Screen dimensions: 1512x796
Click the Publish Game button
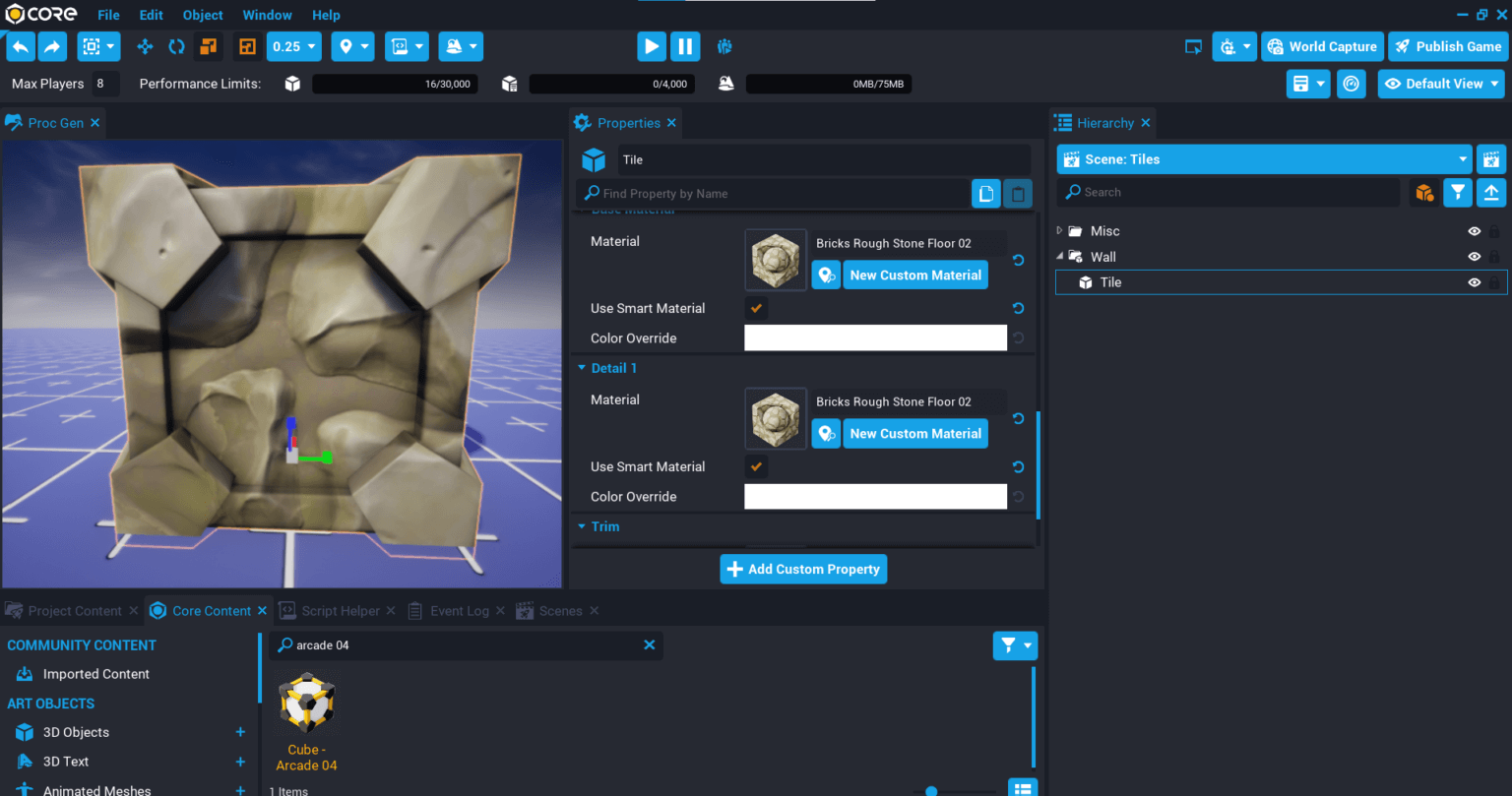(1447, 46)
